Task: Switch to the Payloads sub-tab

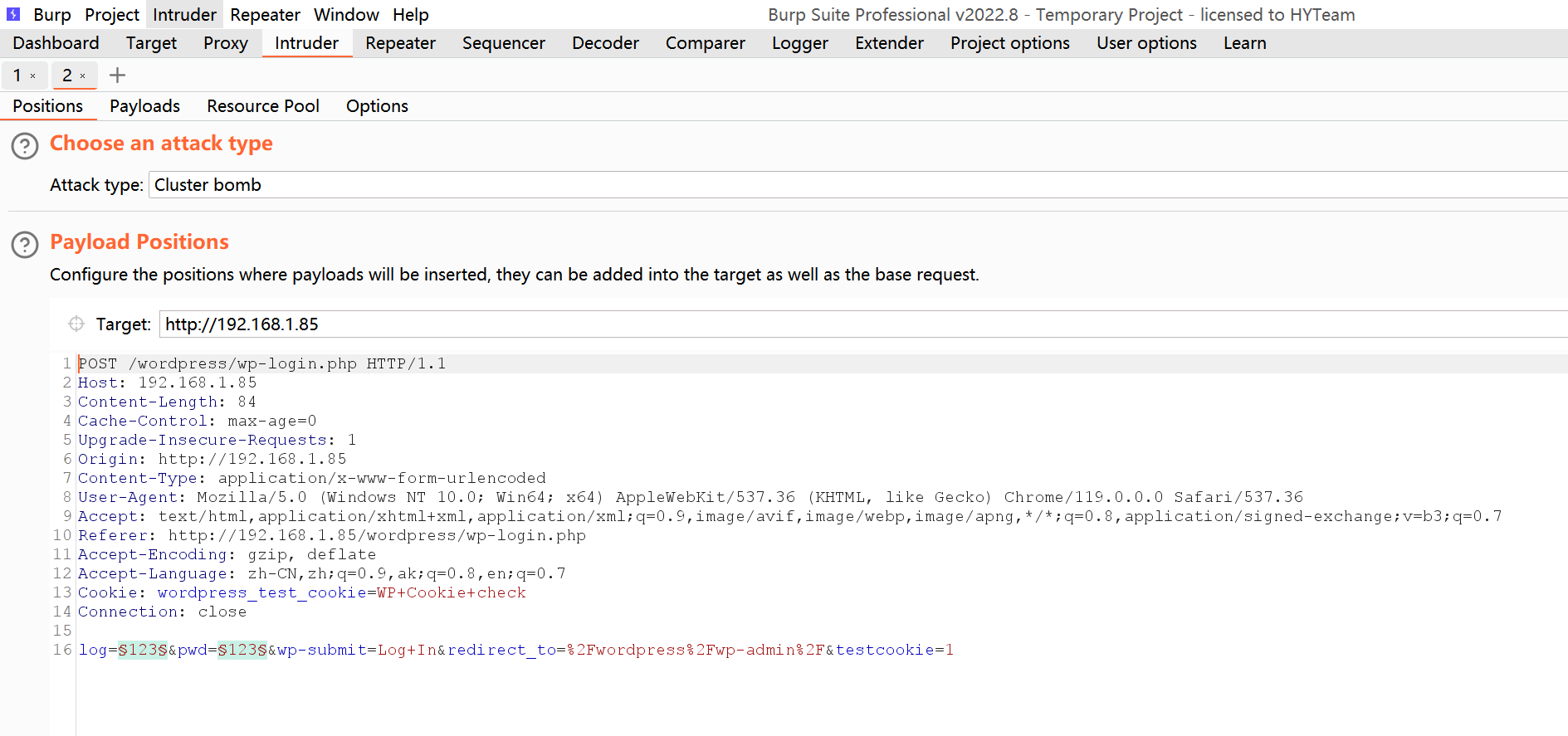Action: 144,106
